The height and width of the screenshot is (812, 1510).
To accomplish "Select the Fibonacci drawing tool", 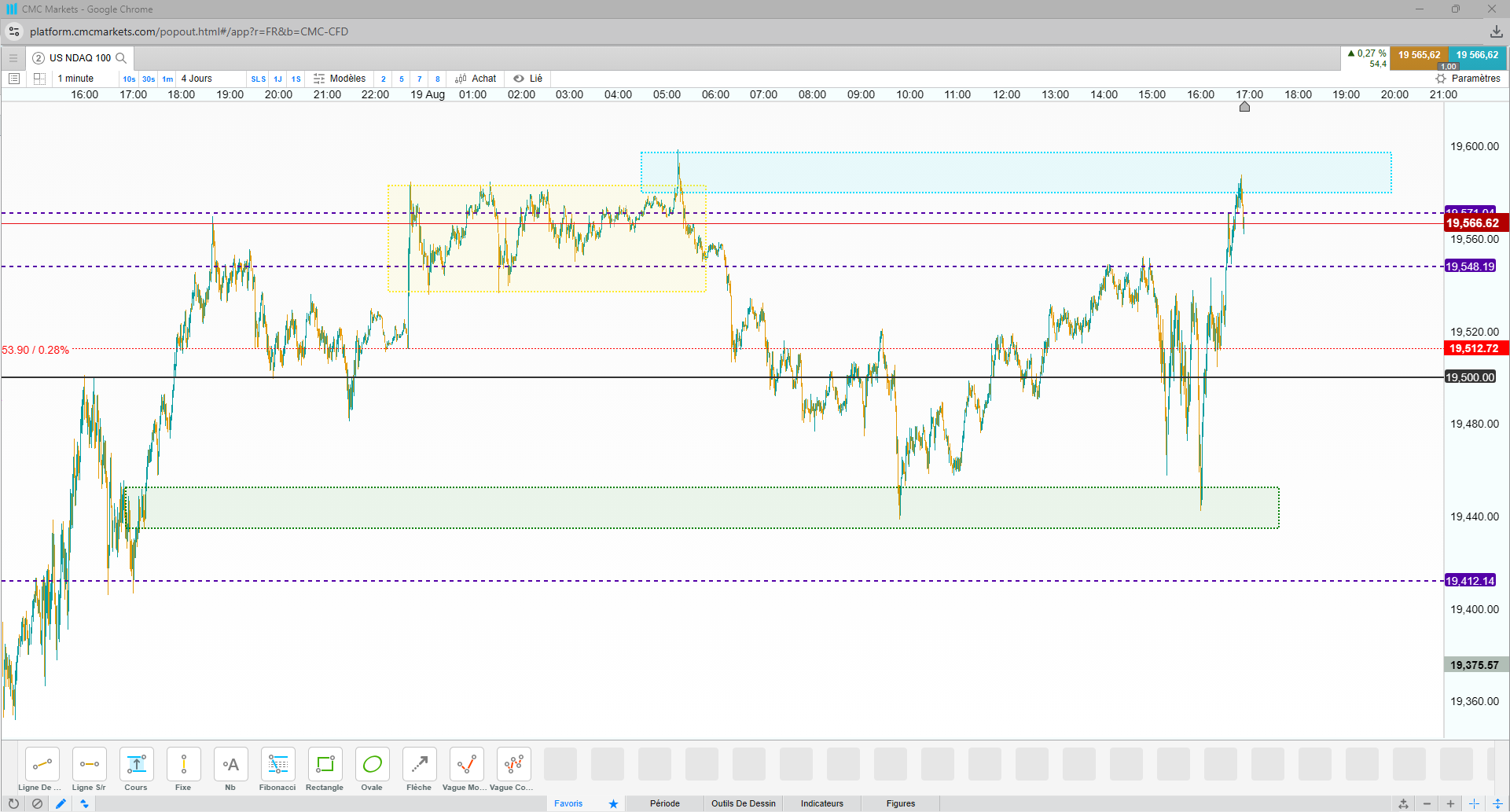I will (277, 770).
